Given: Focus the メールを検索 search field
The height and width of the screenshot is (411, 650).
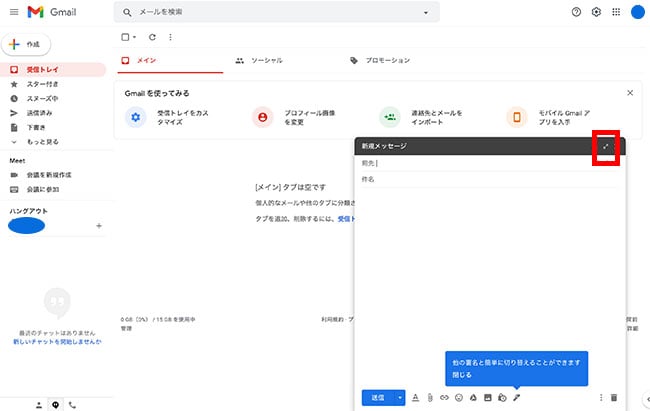Looking at the screenshot, I should 276,12.
